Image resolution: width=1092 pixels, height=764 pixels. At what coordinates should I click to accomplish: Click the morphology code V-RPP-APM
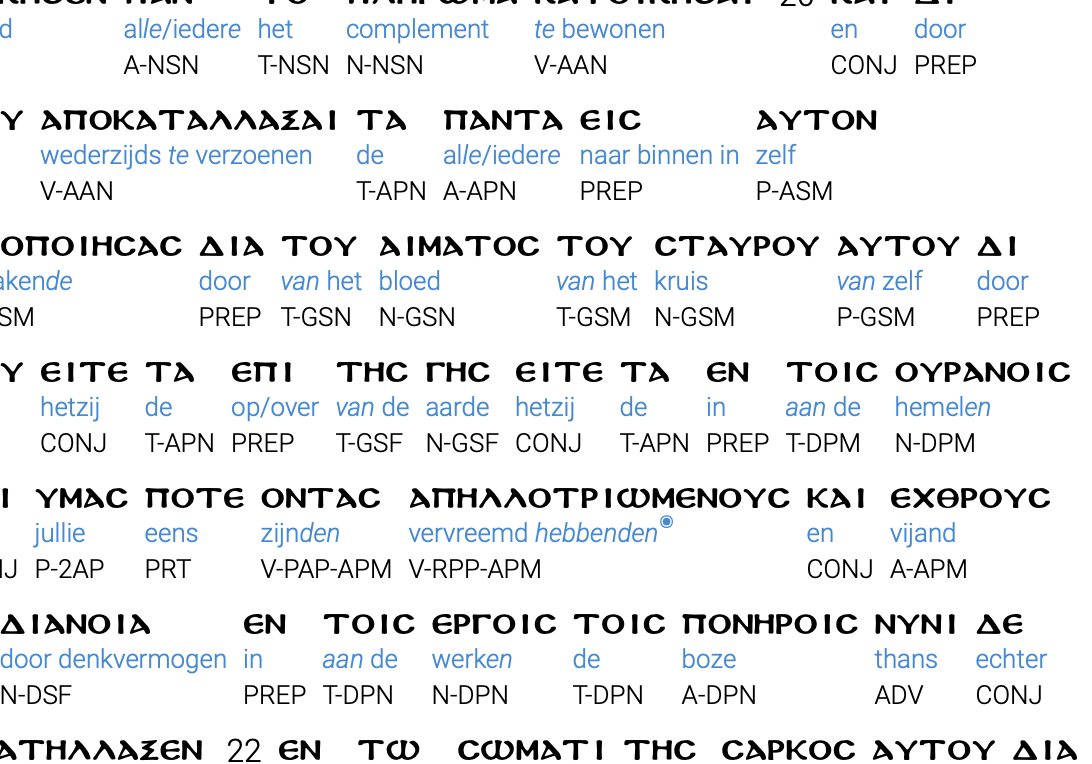(474, 569)
